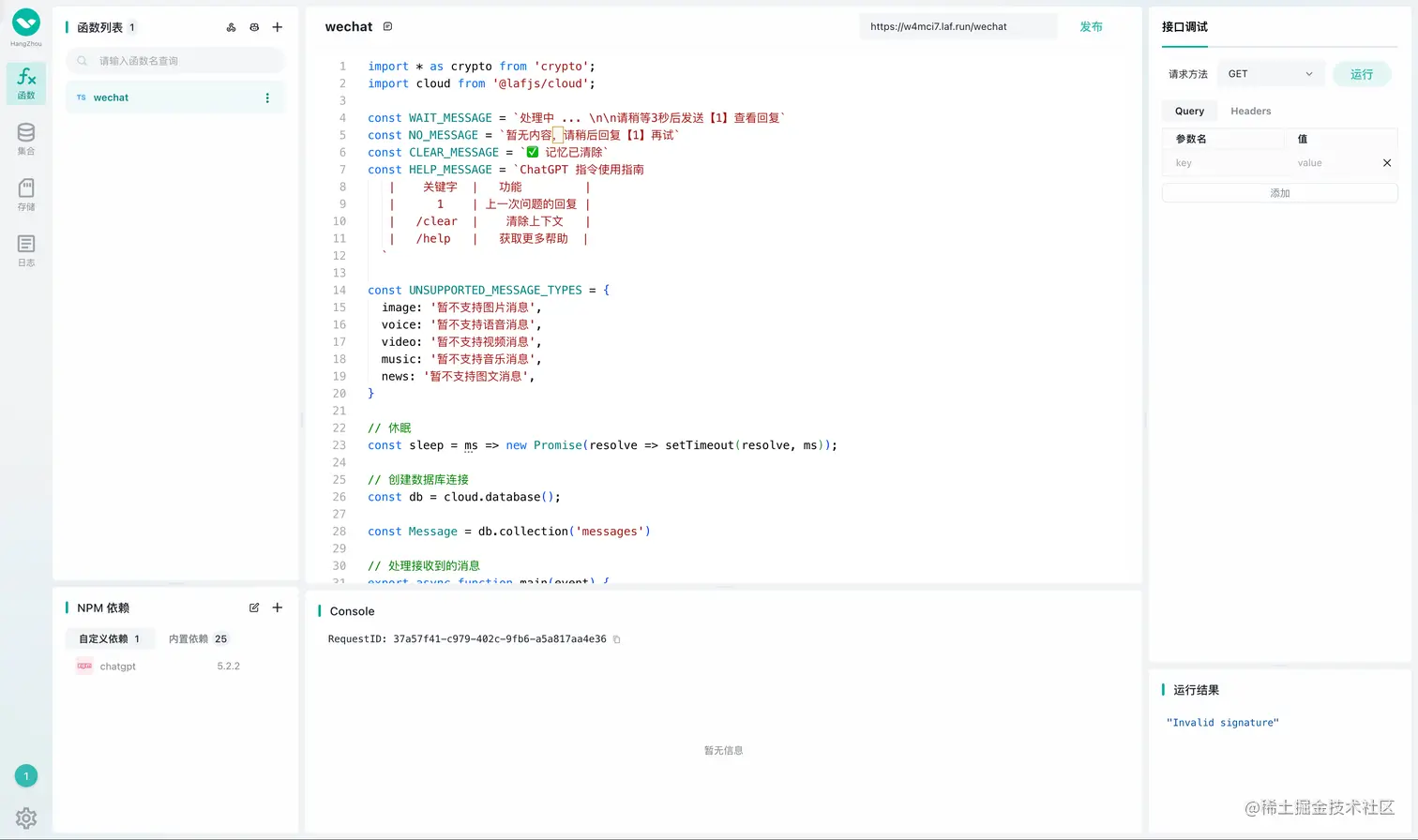Click the search magnifier in function search box
1418x840 pixels.
pos(83,61)
